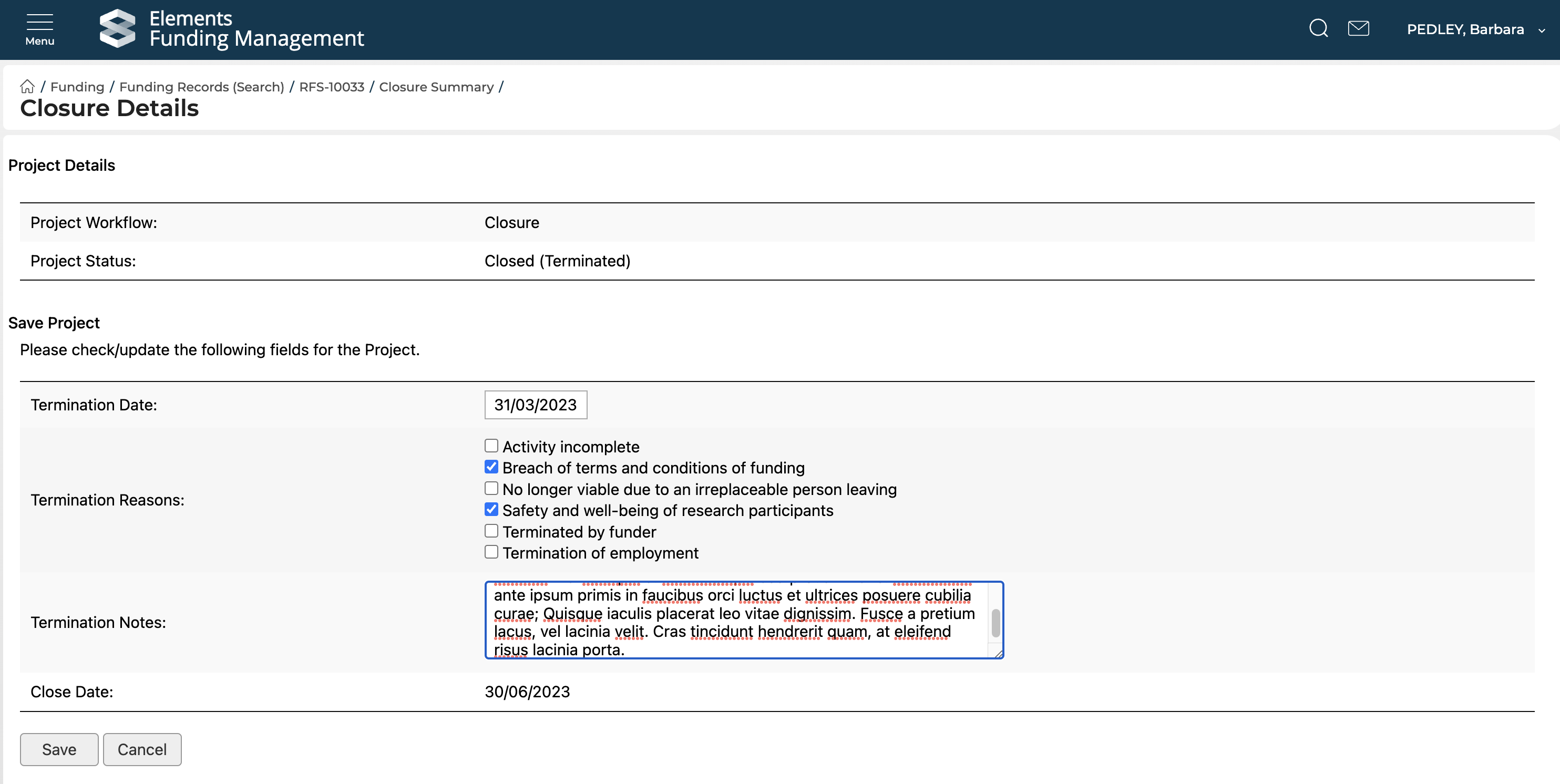
Task: Return to Closure Summary breadcrumb
Action: [x=436, y=87]
